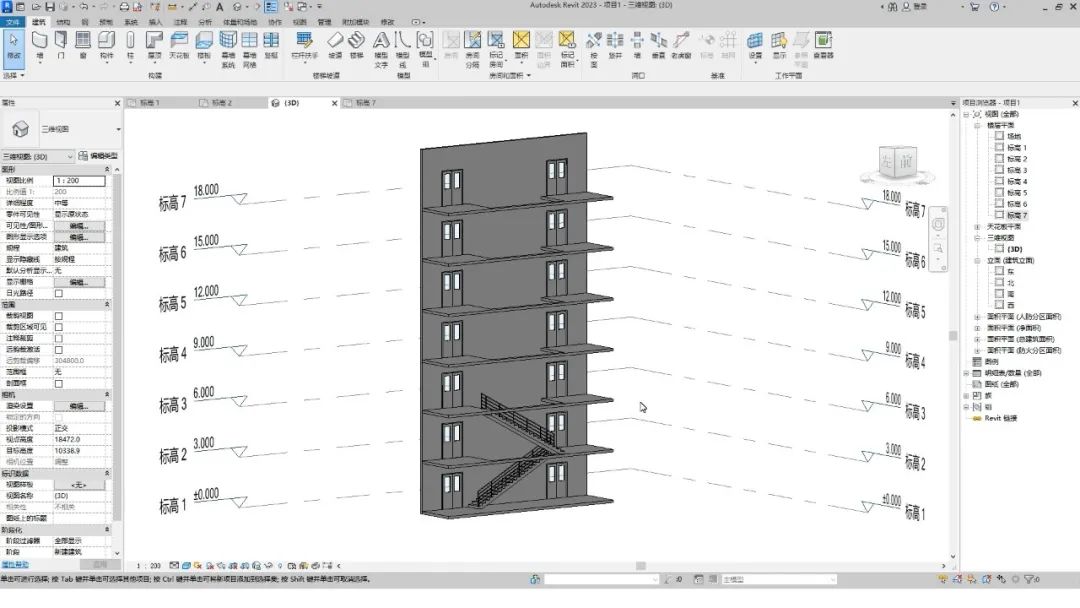
Task: Select the Curtain System (幕墙系统) tool
Action: [228, 50]
